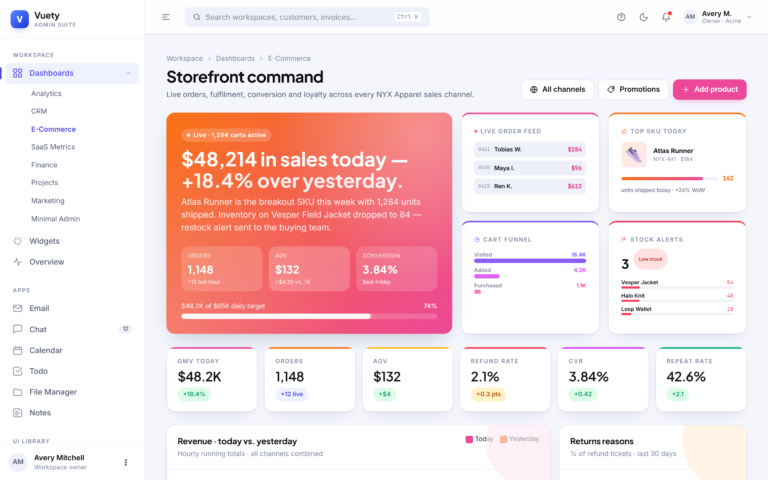Click the search magnifier icon
This screenshot has width=768, height=480.
(x=196, y=17)
